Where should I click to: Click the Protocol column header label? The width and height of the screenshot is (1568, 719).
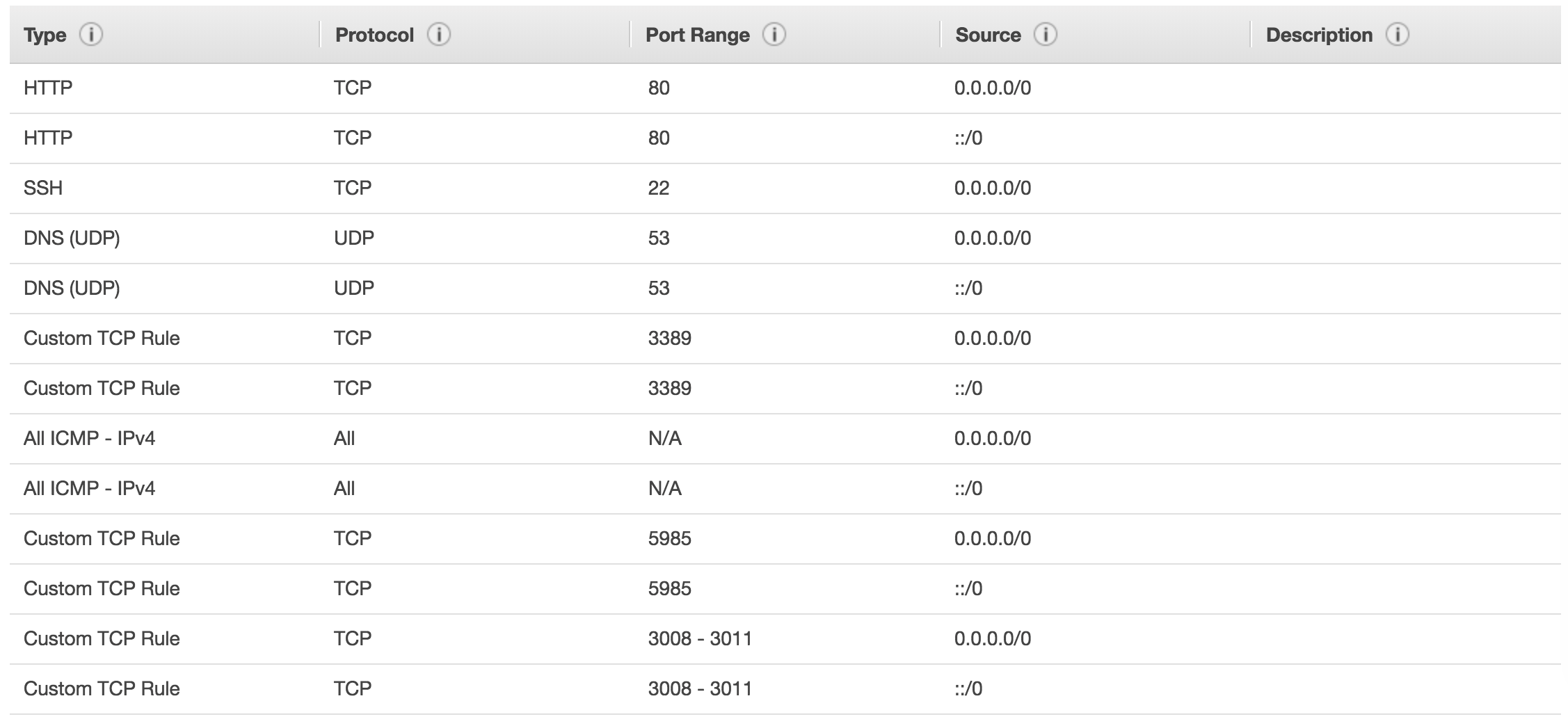click(x=374, y=35)
